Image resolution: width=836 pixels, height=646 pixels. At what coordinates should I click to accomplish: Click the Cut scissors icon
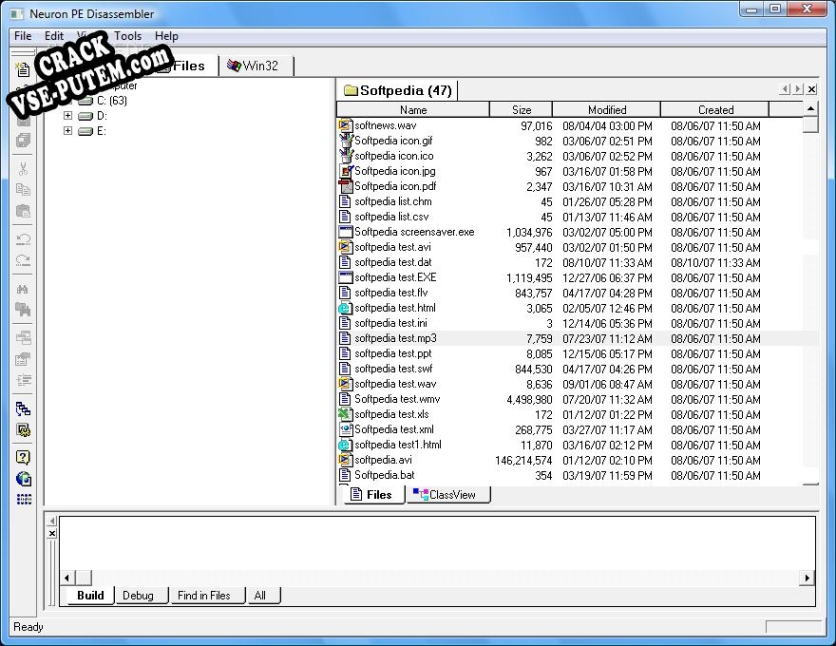pos(23,169)
